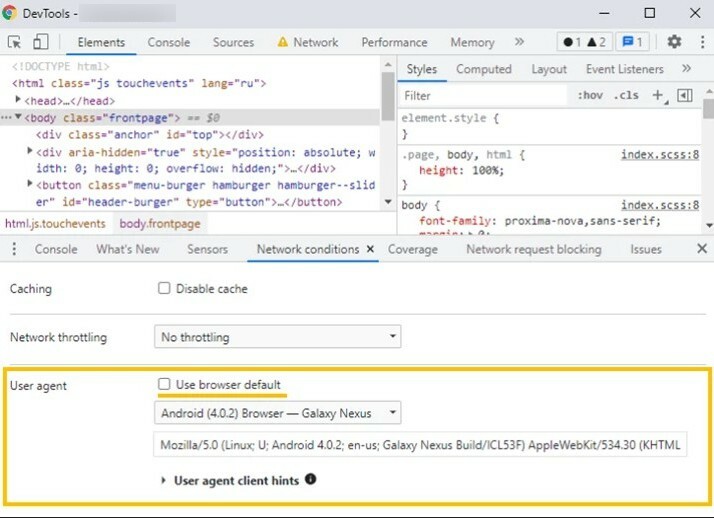714x518 pixels.
Task: Open index.scss:8 link for body rule
Action: point(660,205)
